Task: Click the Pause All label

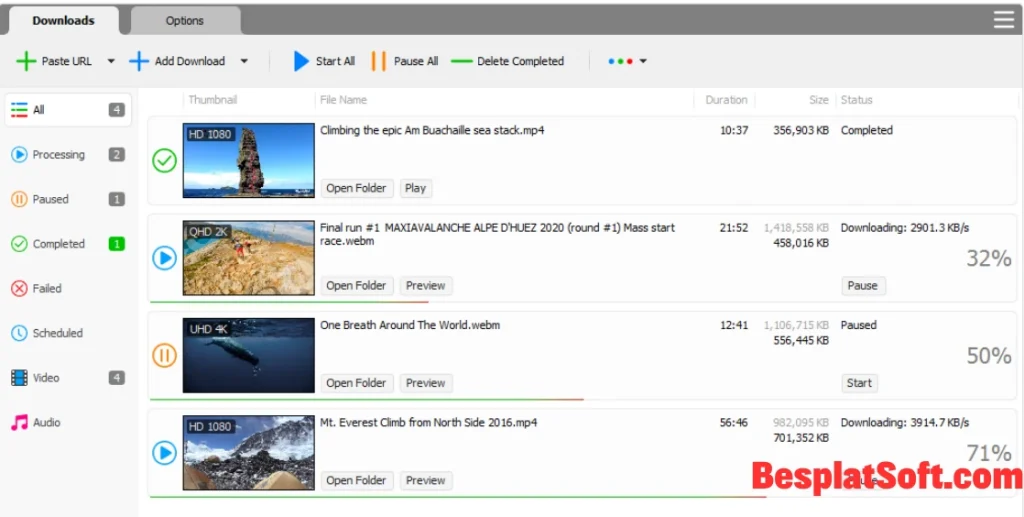Action: [416, 61]
